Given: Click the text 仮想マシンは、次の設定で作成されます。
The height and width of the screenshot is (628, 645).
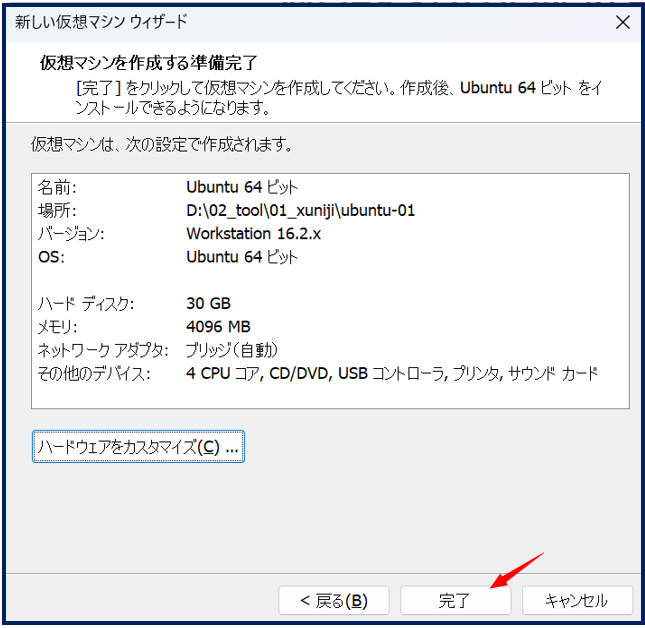Looking at the screenshot, I should point(162,144).
